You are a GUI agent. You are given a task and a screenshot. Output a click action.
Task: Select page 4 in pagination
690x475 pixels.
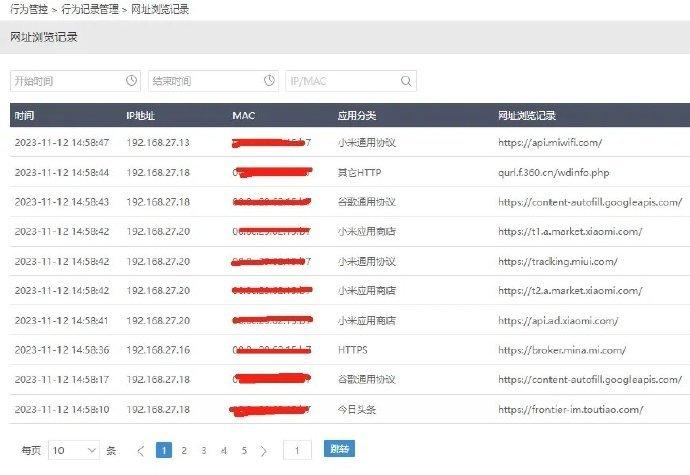coord(224,450)
